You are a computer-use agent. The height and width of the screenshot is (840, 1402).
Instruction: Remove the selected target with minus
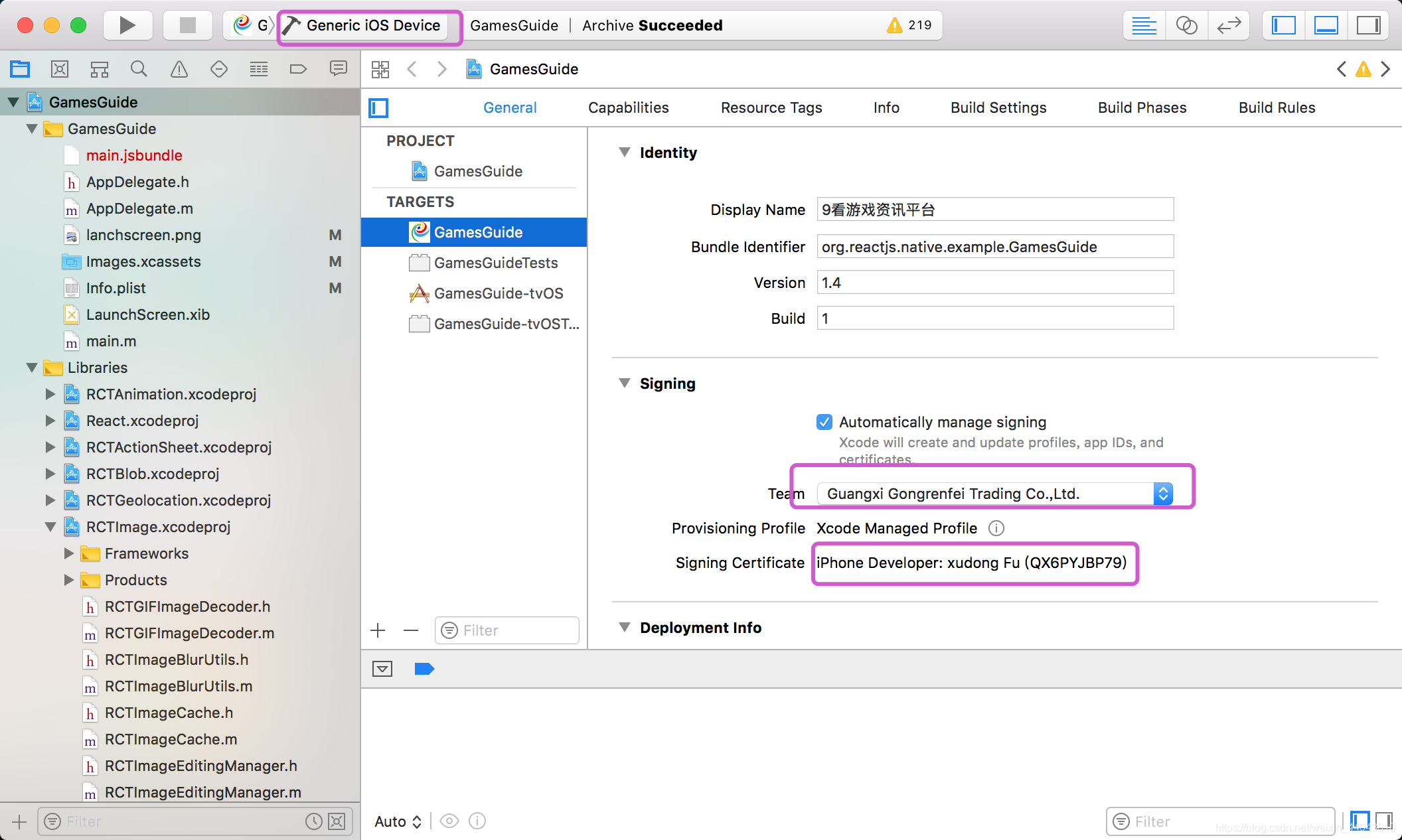(x=411, y=630)
